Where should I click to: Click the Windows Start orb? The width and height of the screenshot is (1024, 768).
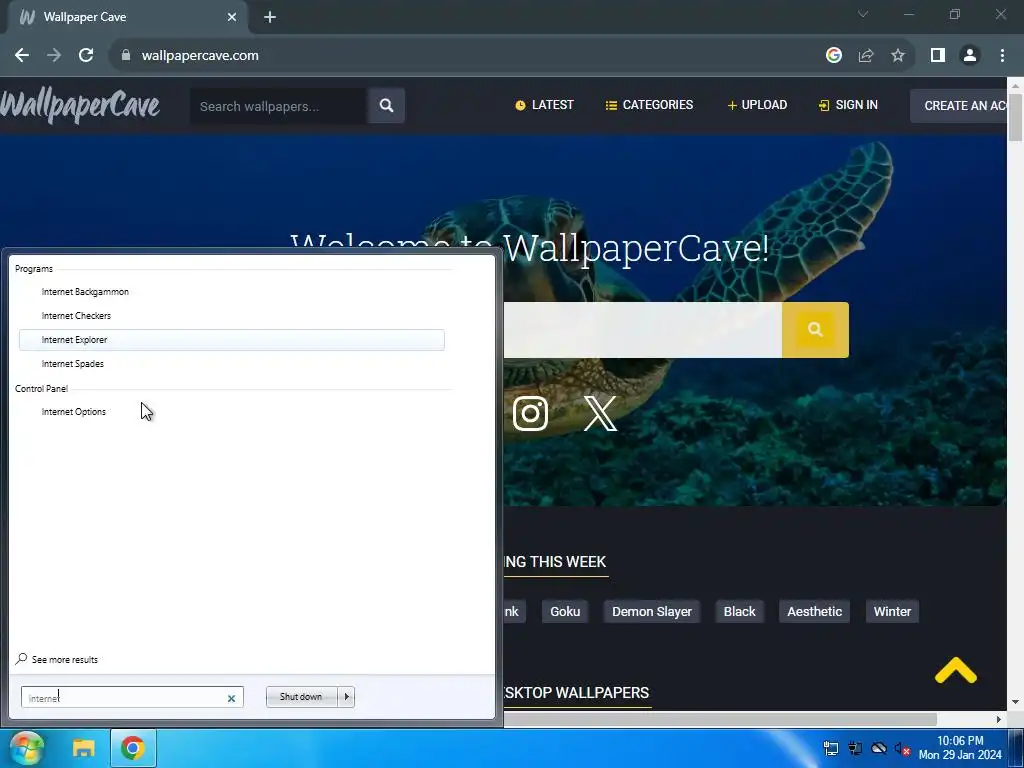(27, 748)
